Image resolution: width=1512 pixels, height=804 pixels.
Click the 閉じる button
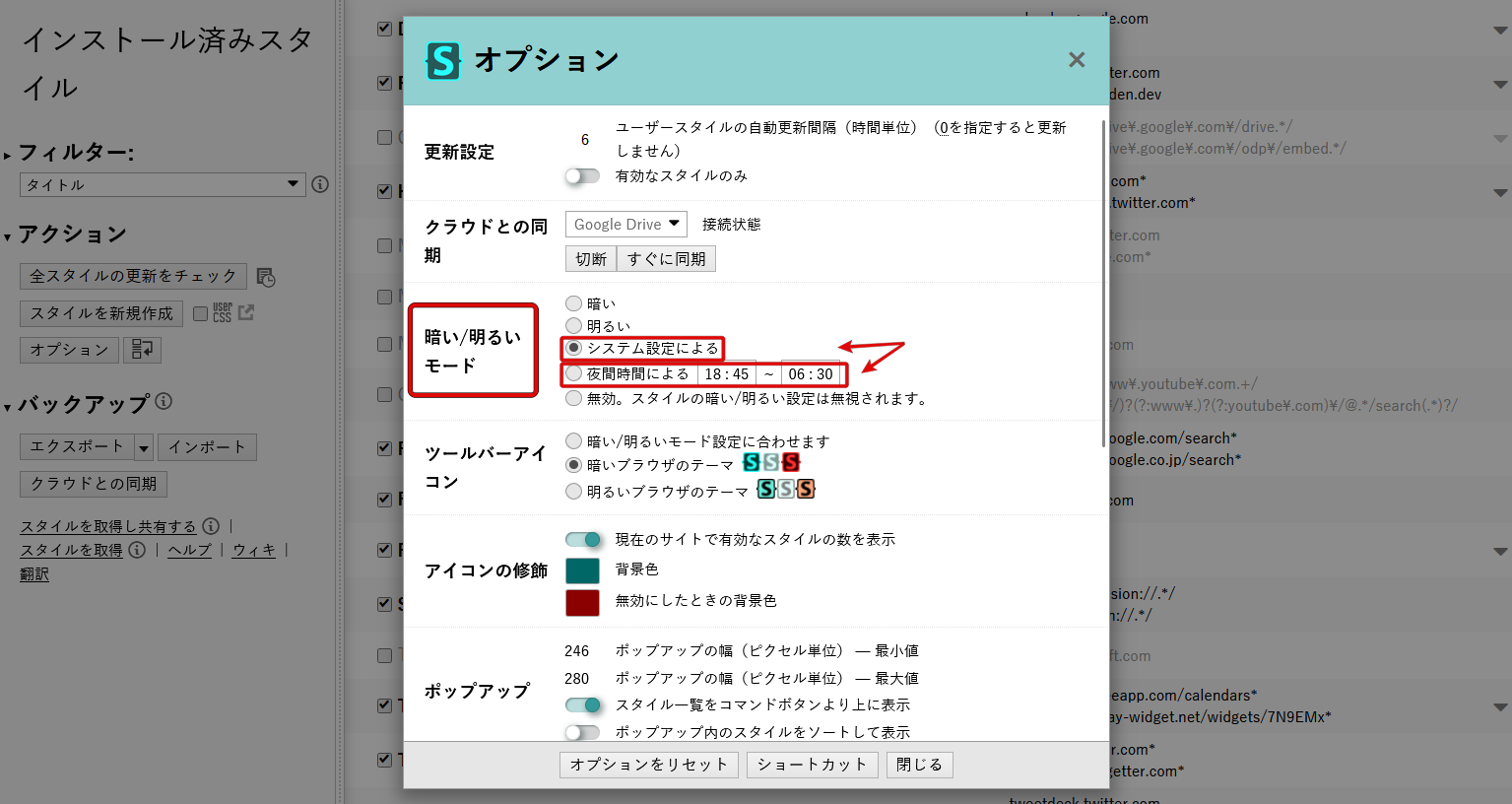point(920,765)
